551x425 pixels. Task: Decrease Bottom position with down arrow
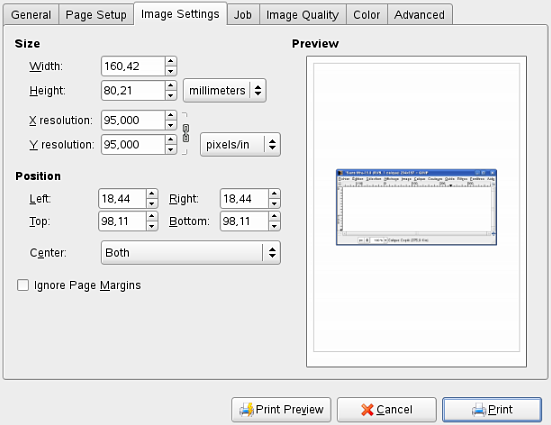tap(274, 226)
